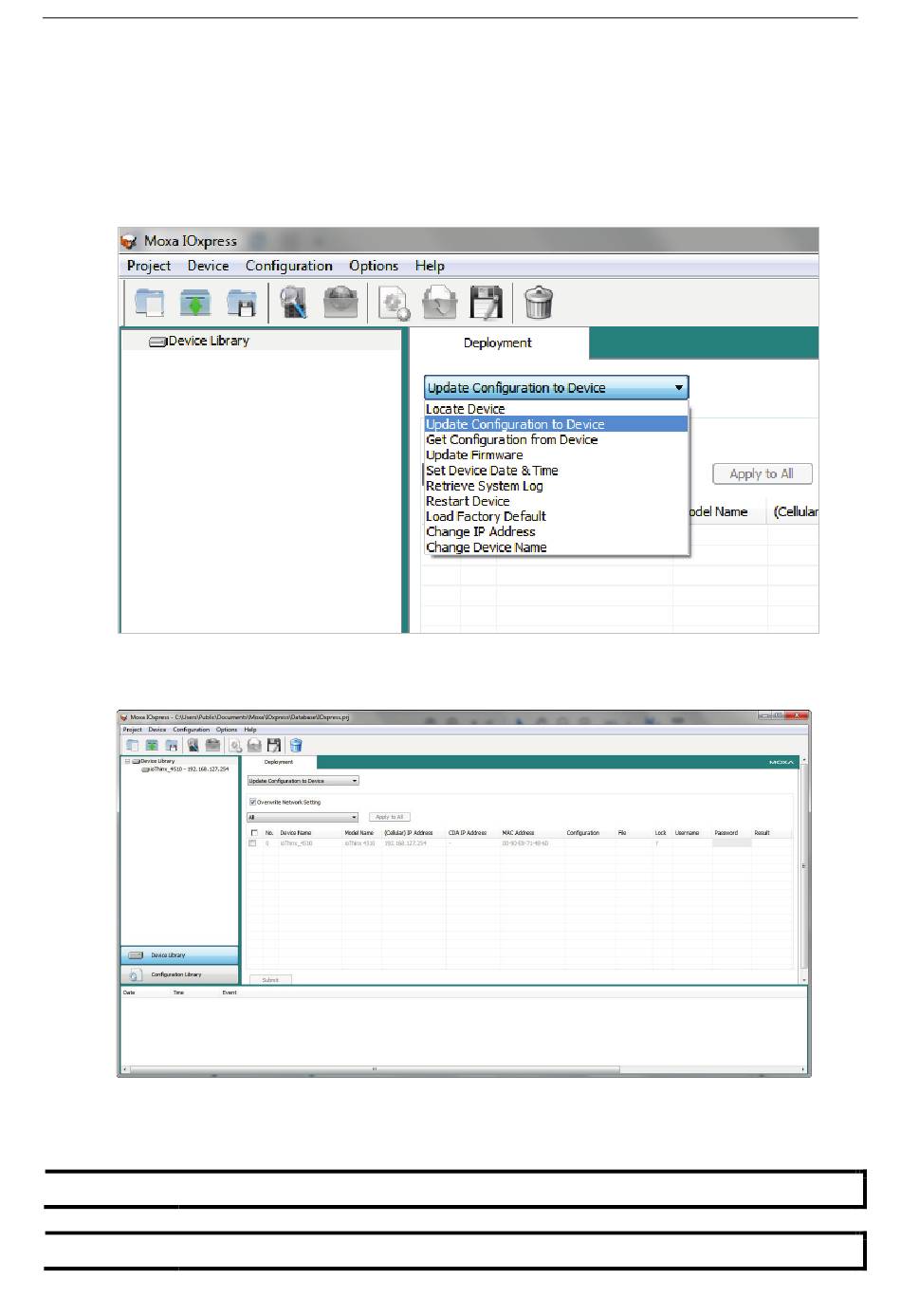Open the Update Configuration to Device dropdown arrow
Viewport: 901px width, 1316px height.
(x=679, y=387)
